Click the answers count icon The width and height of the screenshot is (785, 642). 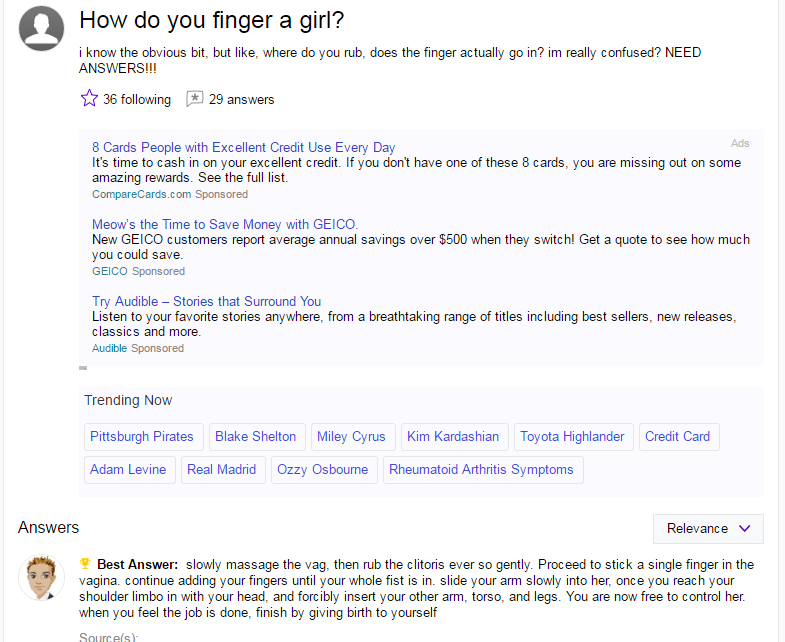click(195, 98)
